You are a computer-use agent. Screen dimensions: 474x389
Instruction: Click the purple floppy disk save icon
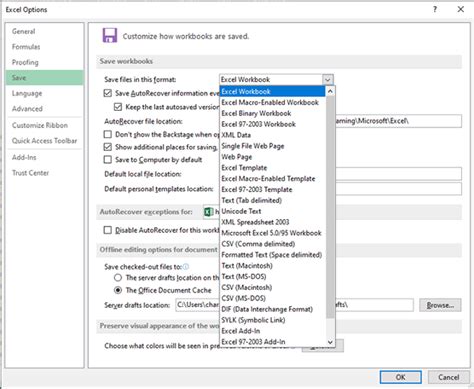(110, 35)
